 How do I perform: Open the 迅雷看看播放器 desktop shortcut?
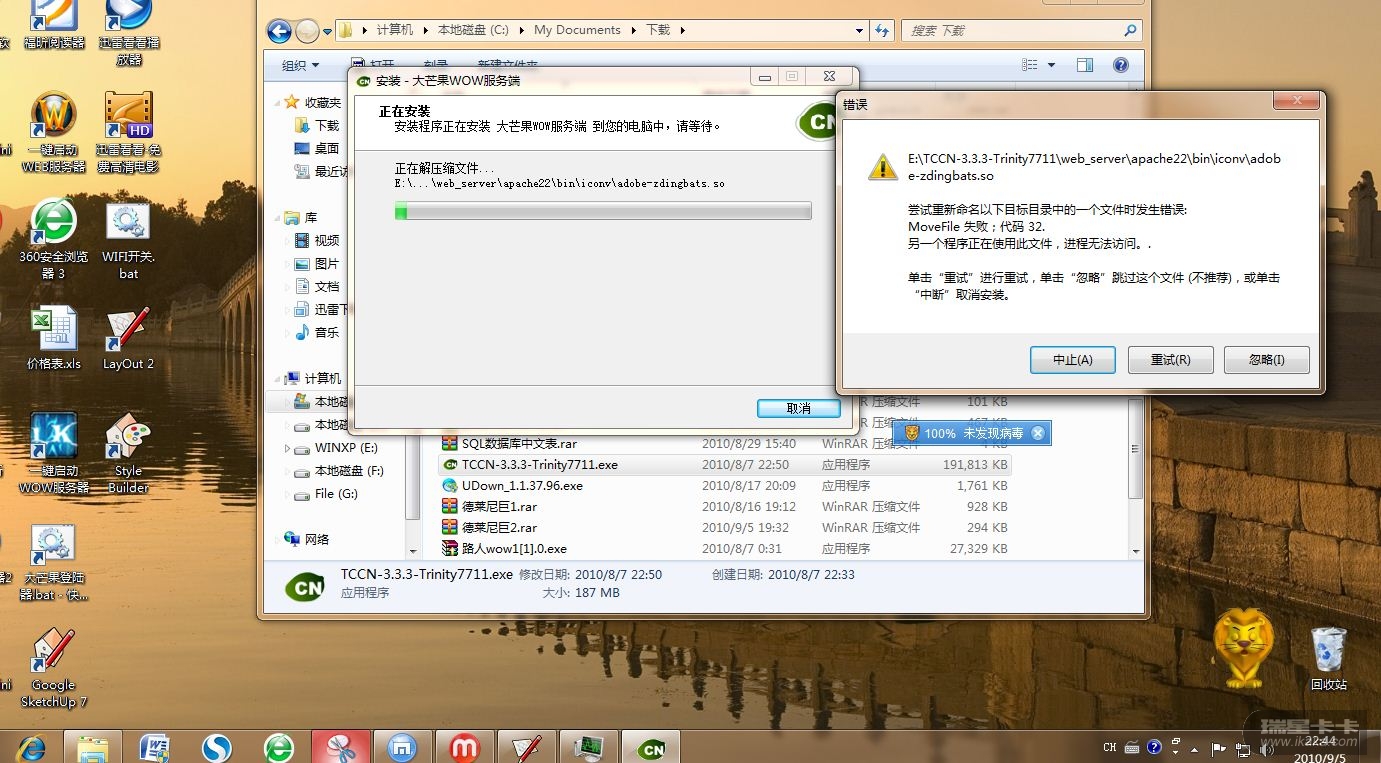(x=129, y=32)
